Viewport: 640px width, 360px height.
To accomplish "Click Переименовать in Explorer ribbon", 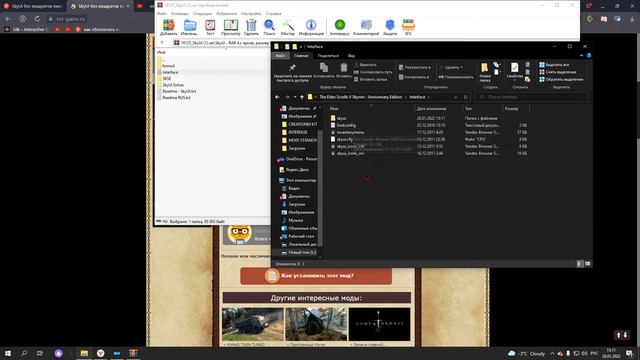I will point(456,77).
